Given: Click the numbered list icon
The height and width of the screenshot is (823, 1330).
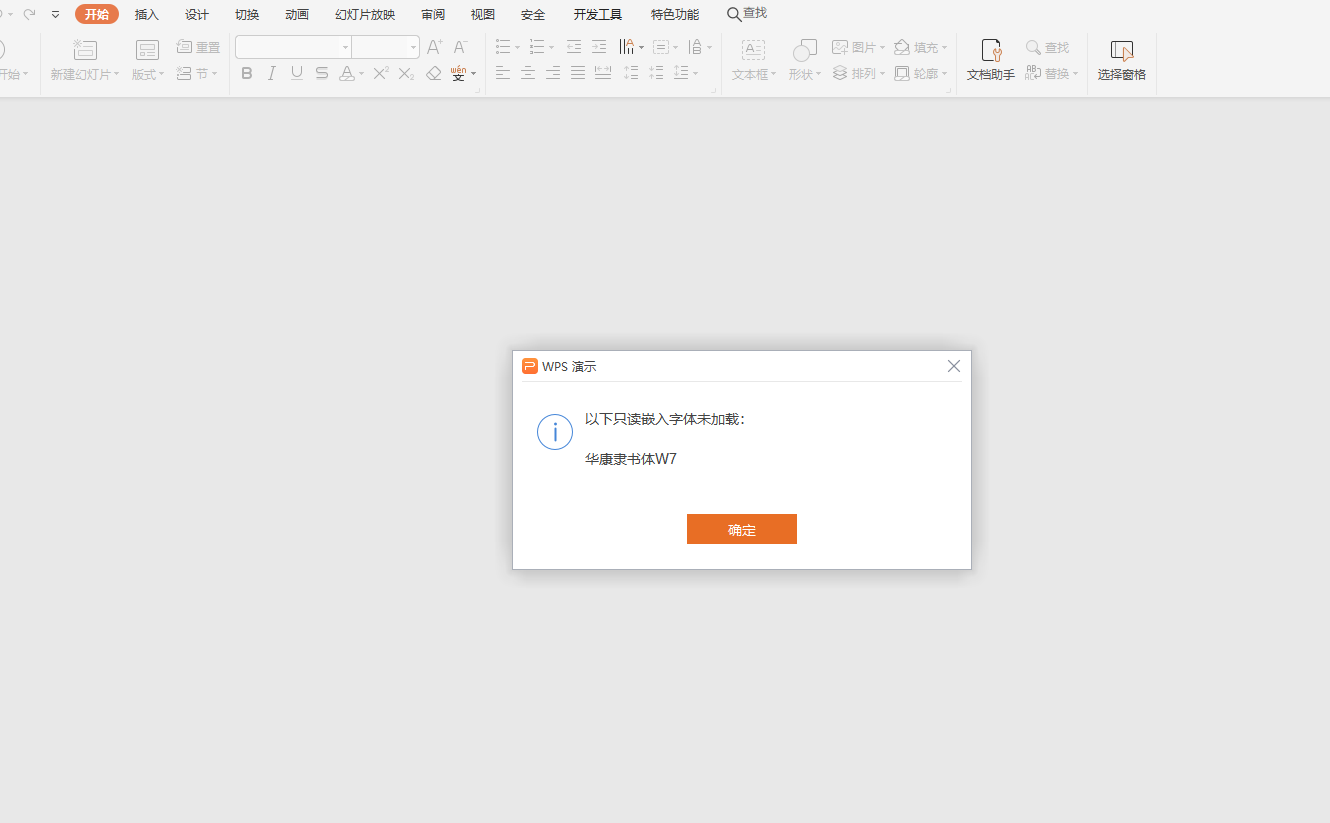Looking at the screenshot, I should (537, 47).
